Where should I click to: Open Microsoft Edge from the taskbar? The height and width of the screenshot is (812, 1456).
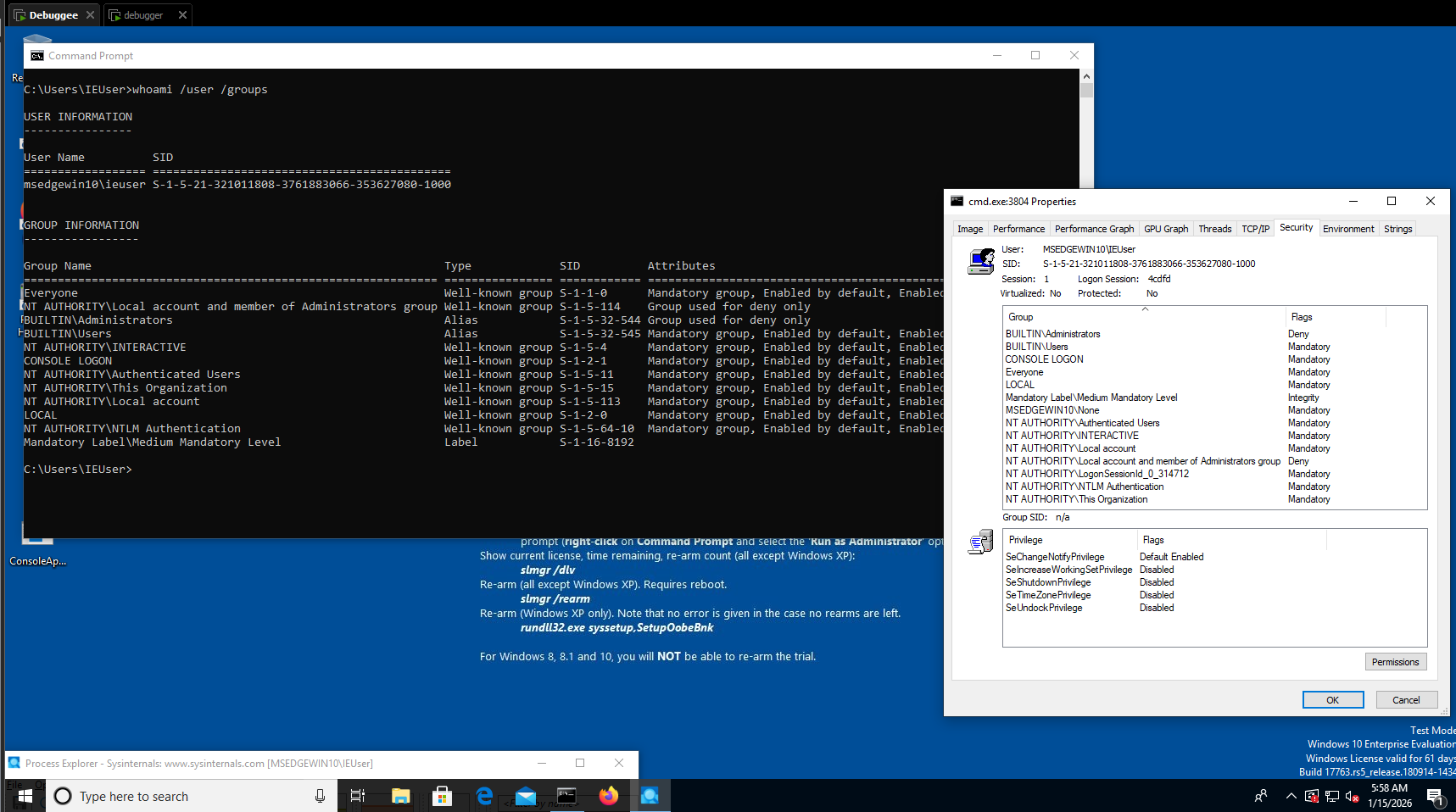[x=484, y=796]
